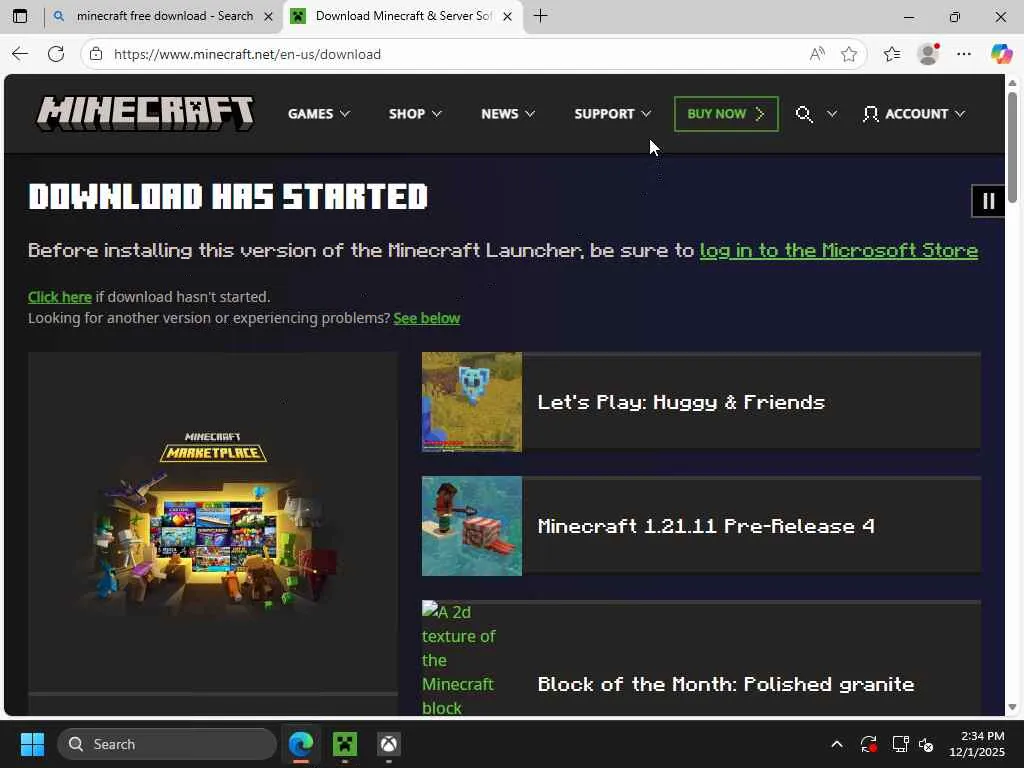Open a new browser tab

(x=540, y=16)
